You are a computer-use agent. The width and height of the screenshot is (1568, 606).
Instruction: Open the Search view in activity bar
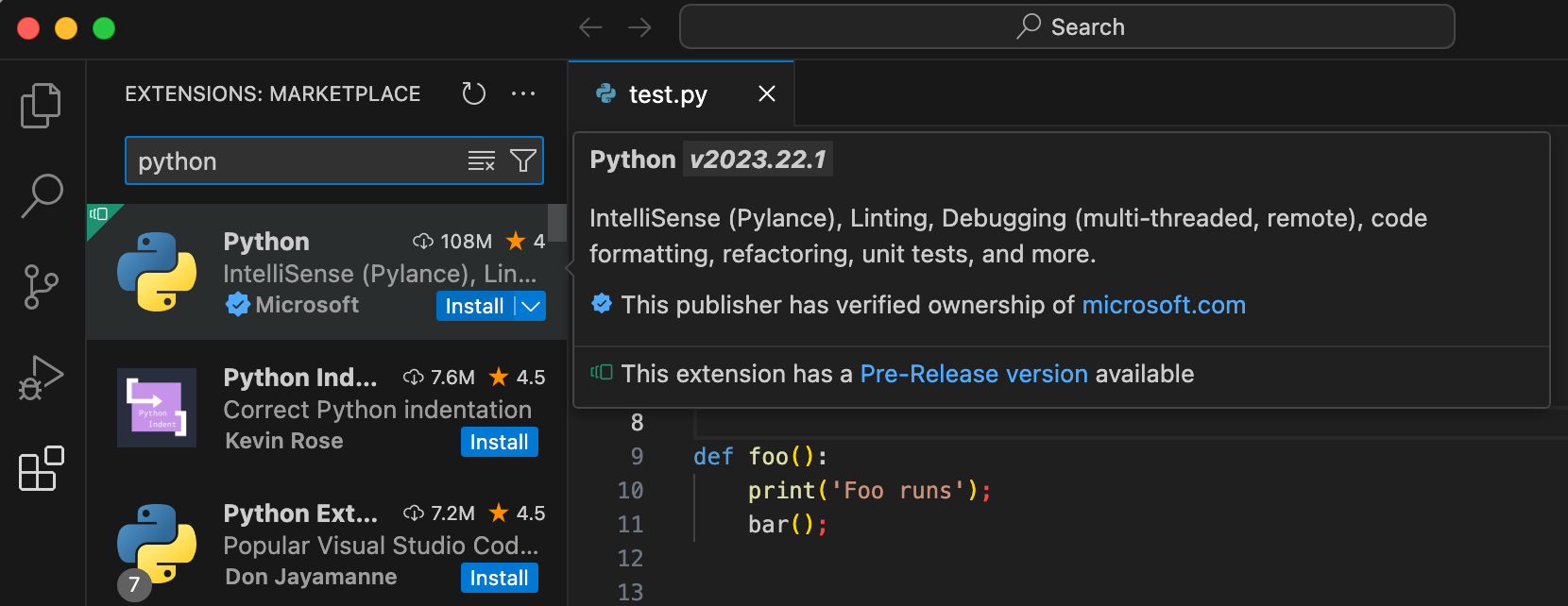click(x=42, y=195)
